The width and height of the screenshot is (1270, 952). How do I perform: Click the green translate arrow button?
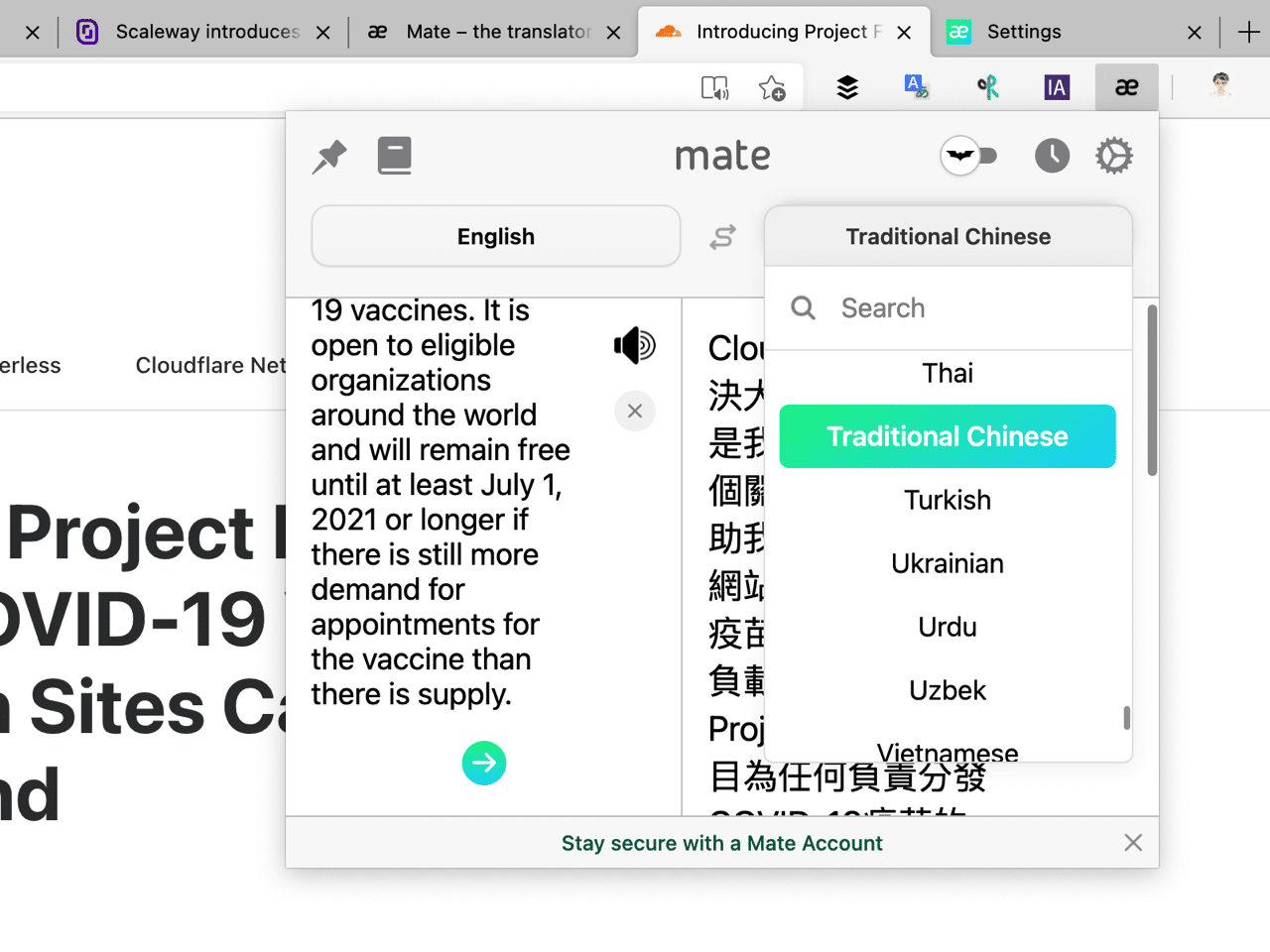(x=484, y=763)
